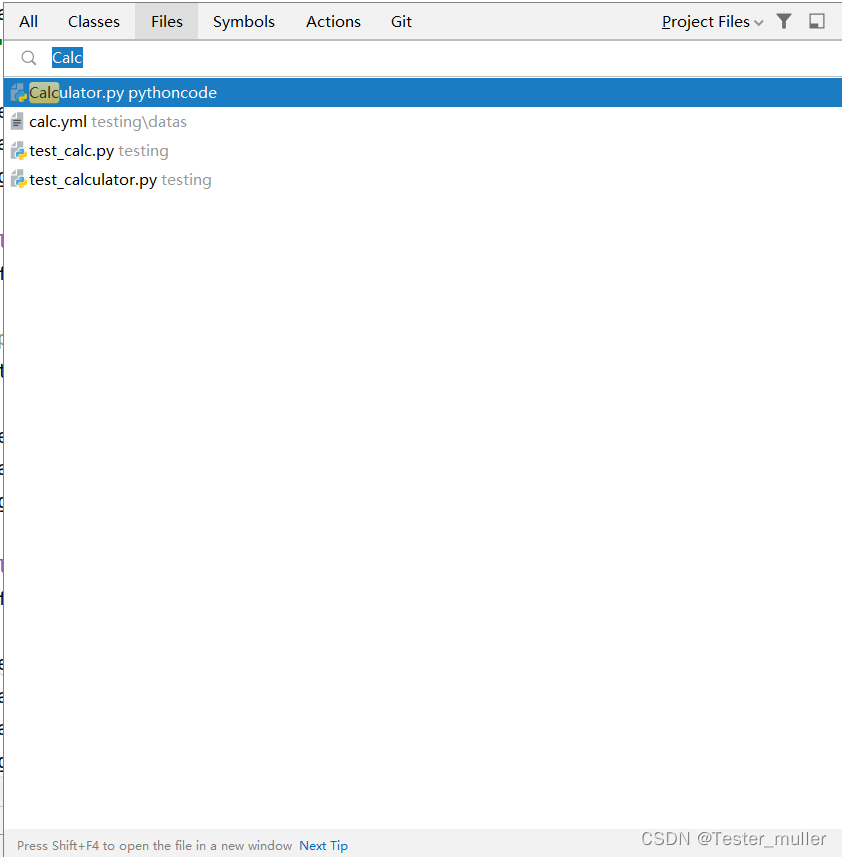Click the YAML file icon of calc.yml
Image resolution: width=842 pixels, height=857 pixels.
pyautogui.click(x=17, y=121)
